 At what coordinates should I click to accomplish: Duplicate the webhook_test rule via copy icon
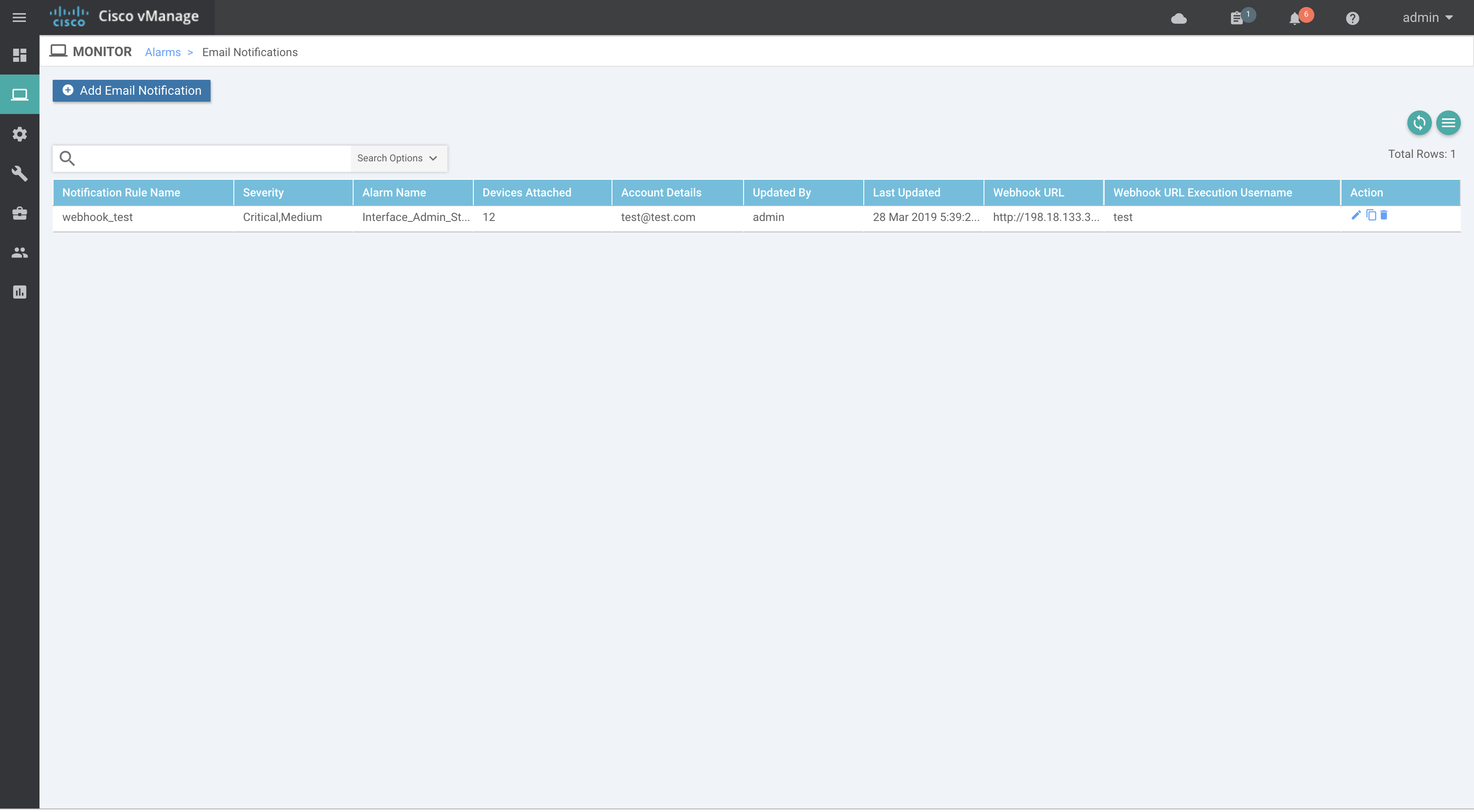(1370, 215)
